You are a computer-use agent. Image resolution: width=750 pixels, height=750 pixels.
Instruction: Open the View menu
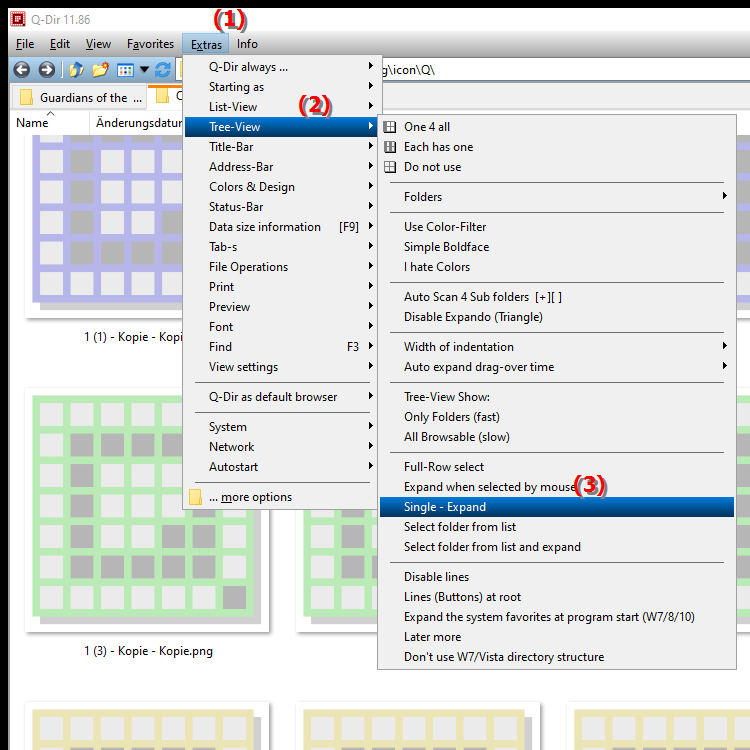click(x=98, y=44)
